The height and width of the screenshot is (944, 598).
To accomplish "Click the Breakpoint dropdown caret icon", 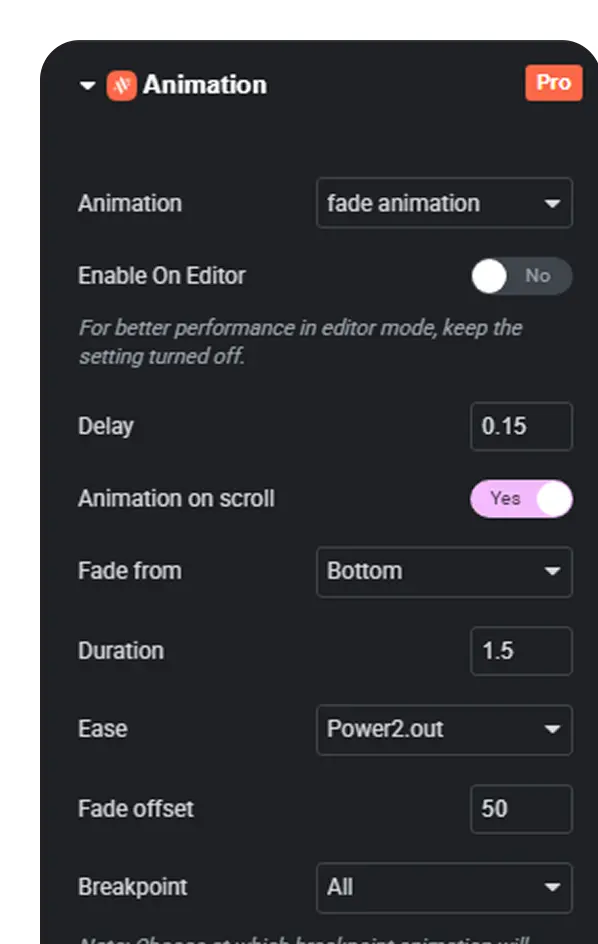I will 552,887.
